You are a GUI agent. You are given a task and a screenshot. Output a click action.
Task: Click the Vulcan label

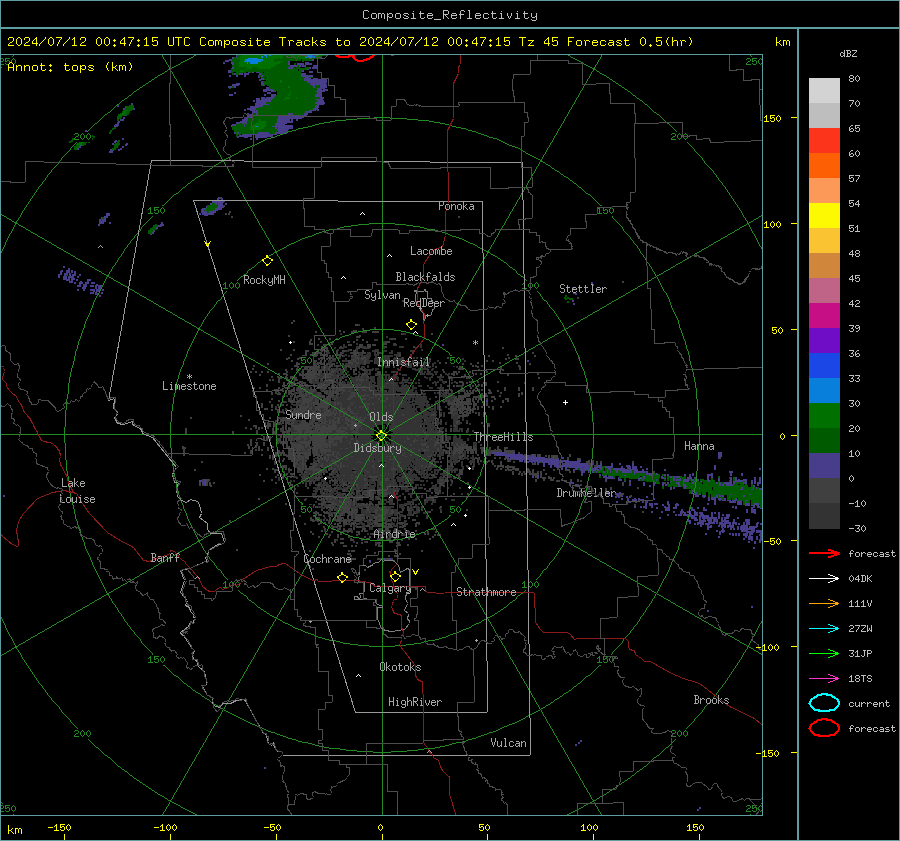(x=508, y=743)
